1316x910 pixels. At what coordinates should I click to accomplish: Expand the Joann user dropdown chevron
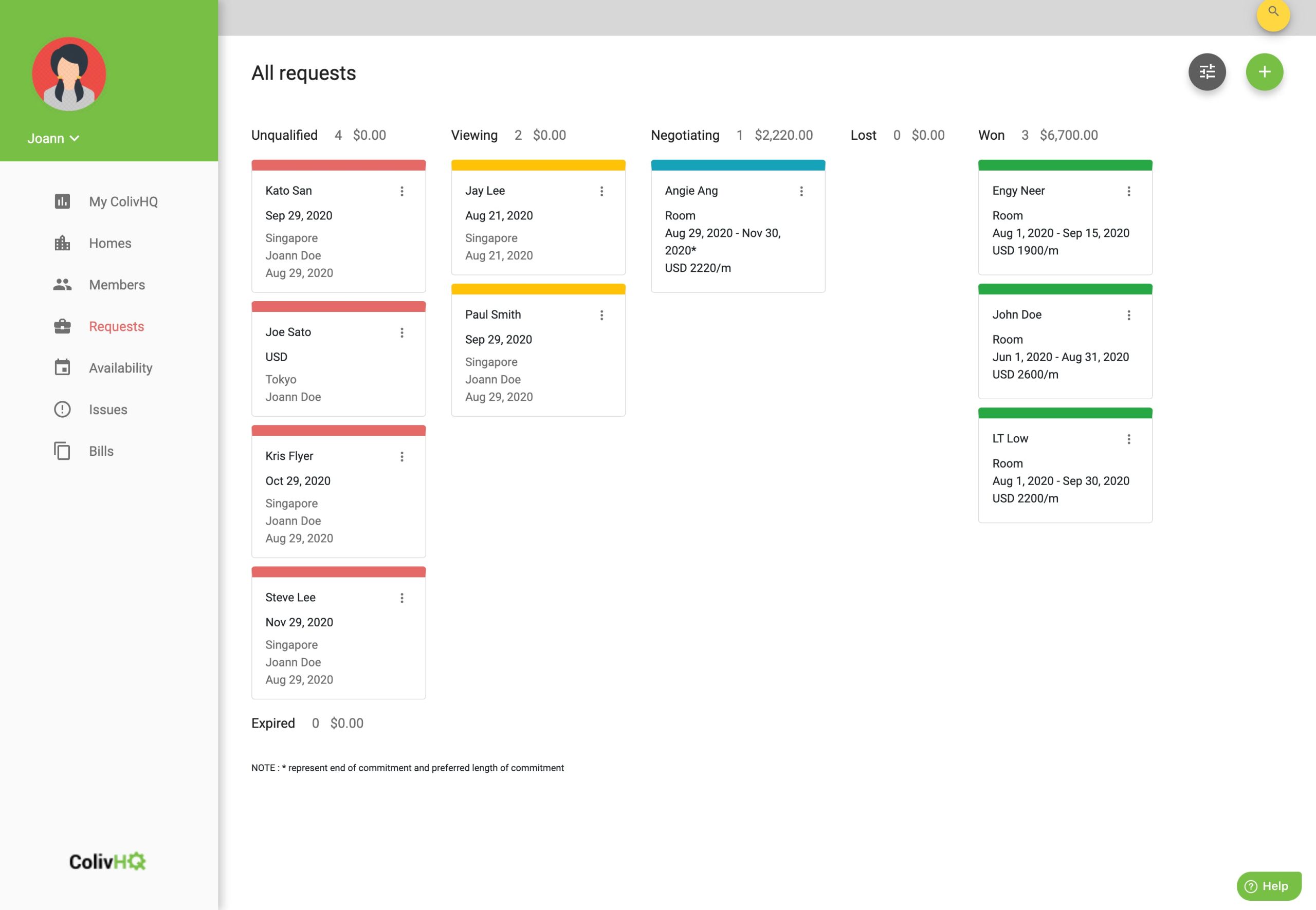tap(75, 138)
